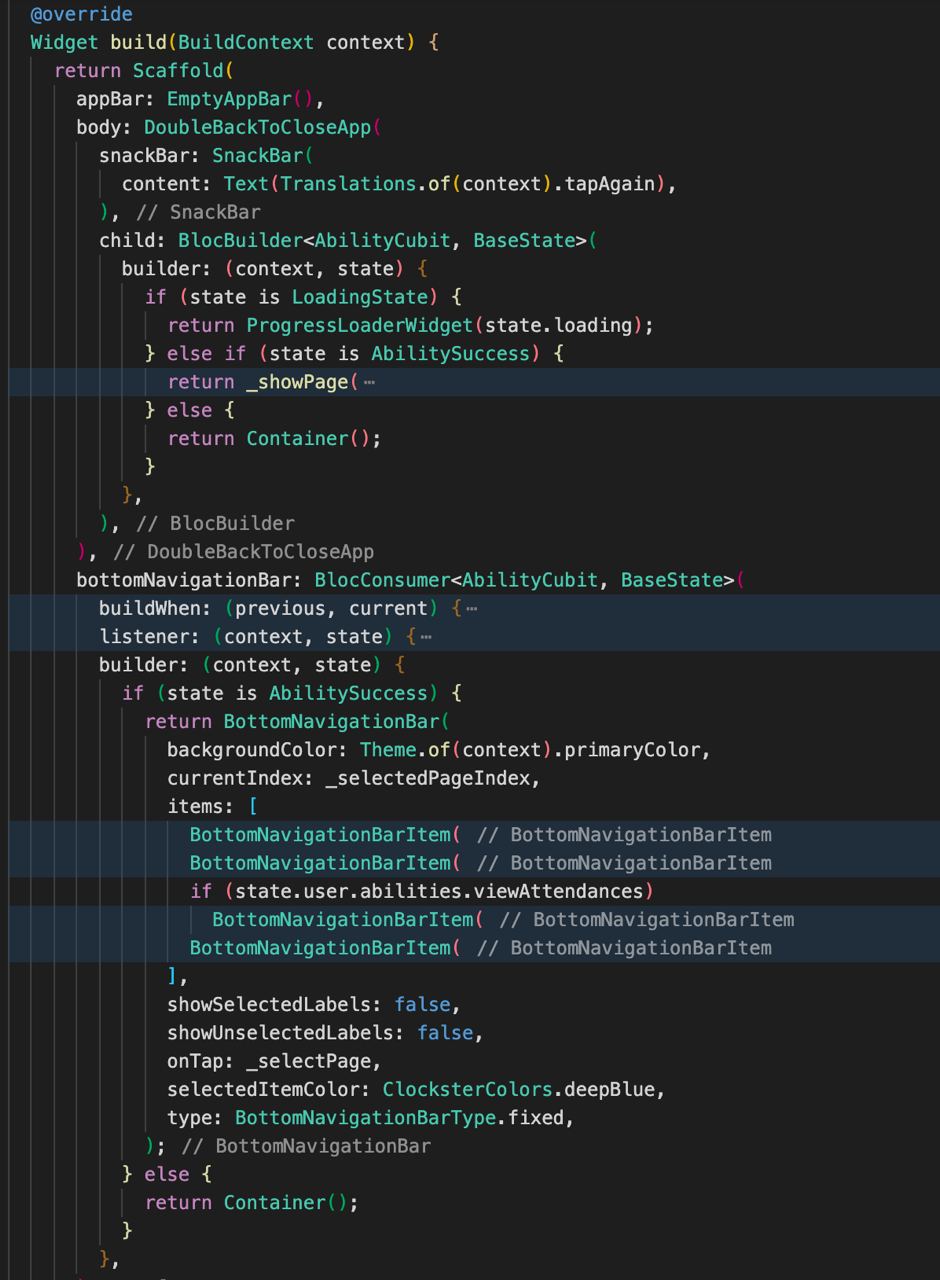Click the // SnackBar closing comment
940x1280 pixels.
point(198,212)
